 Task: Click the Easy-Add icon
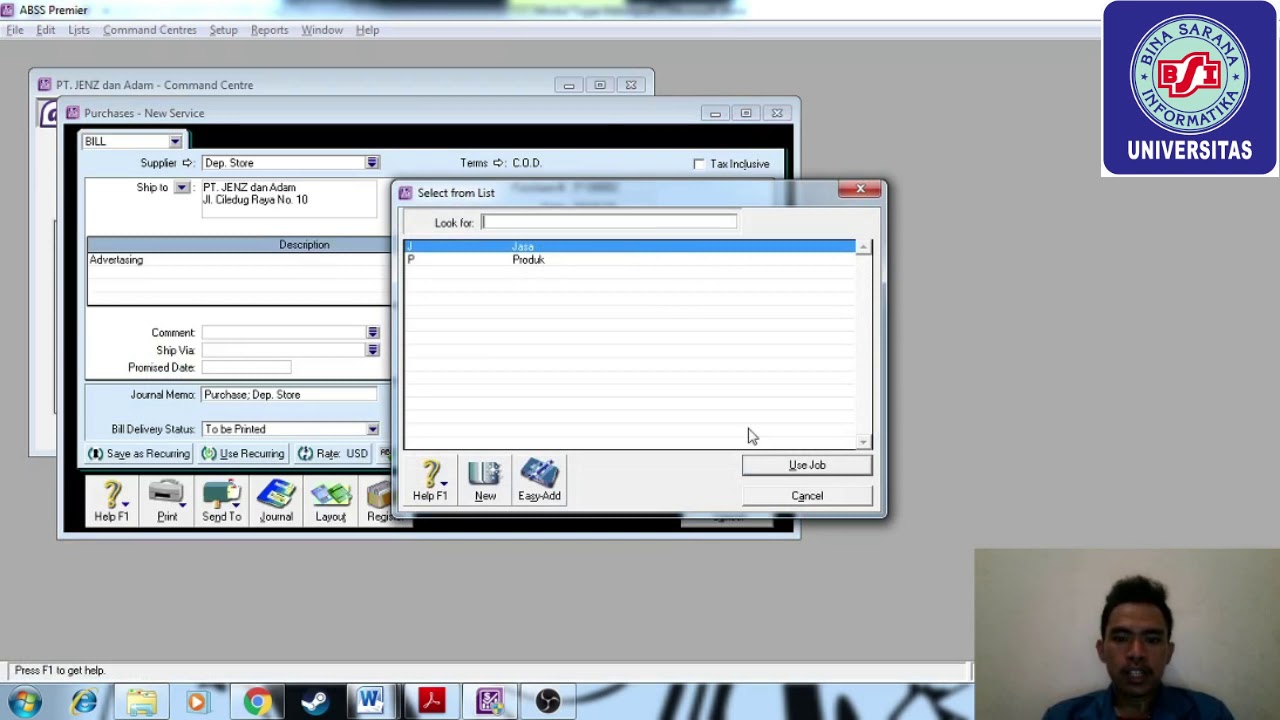tap(539, 481)
